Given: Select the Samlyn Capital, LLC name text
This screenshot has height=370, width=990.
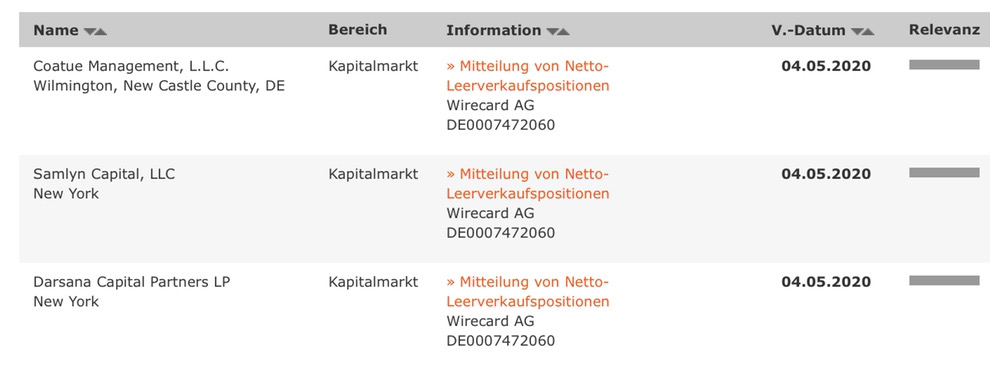Looking at the screenshot, I should (x=104, y=174).
